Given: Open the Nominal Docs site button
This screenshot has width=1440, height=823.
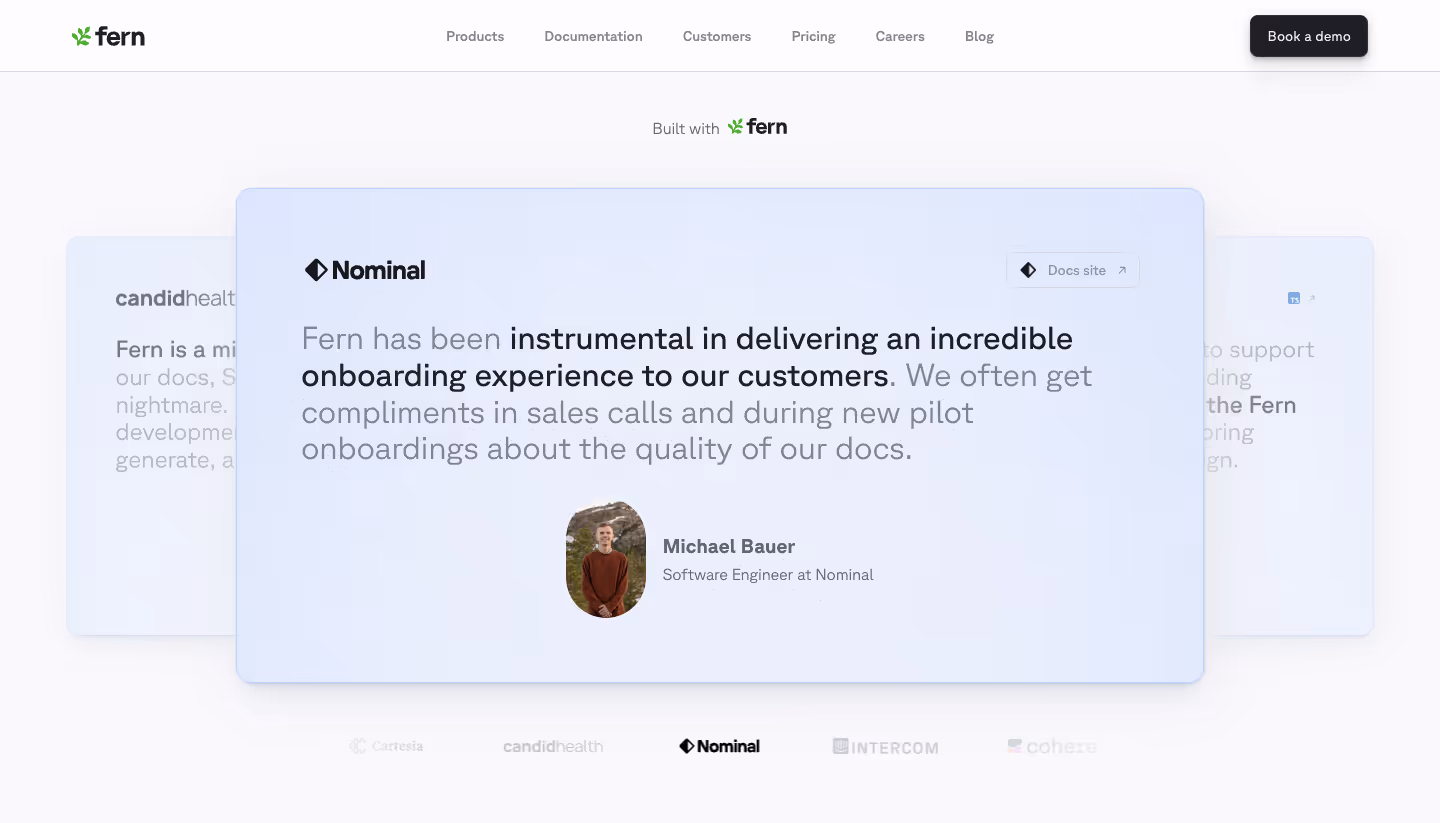Looking at the screenshot, I should click(1073, 270).
